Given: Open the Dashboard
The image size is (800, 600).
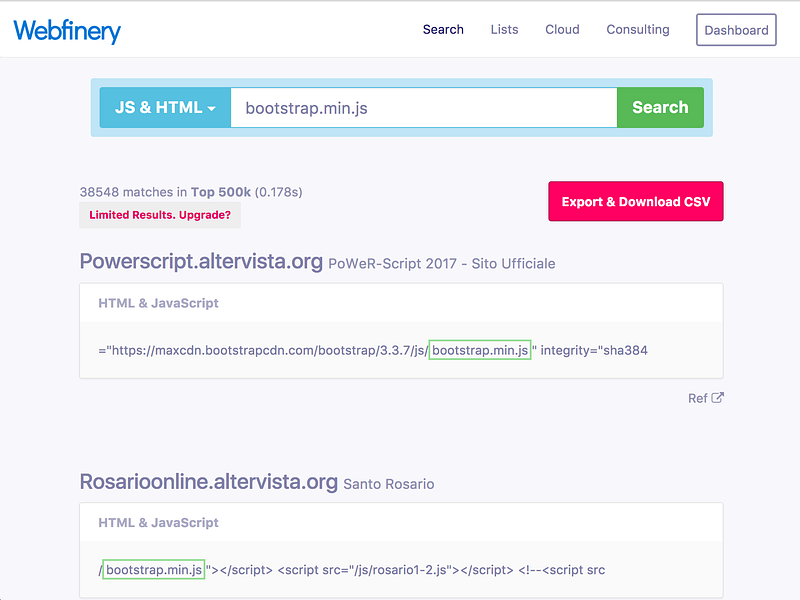Looking at the screenshot, I should [736, 30].
